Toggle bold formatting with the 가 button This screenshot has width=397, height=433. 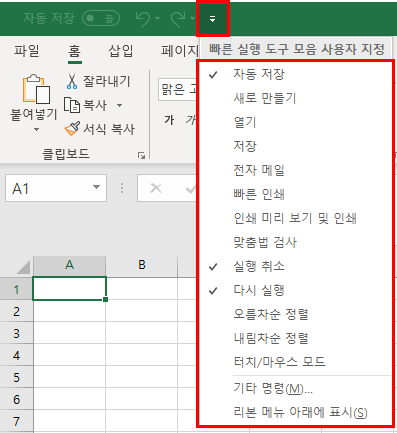169,120
